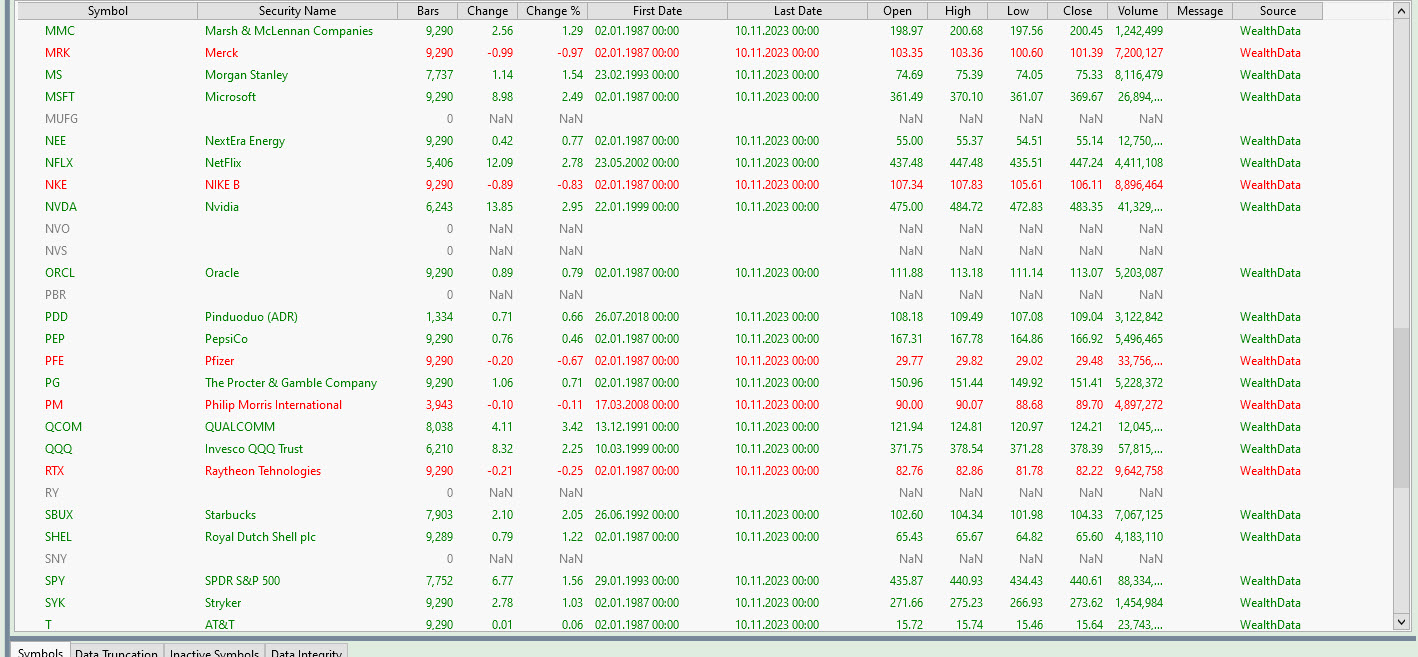Select the MSFT row symbol
This screenshot has height=657, width=1418.
[x=60, y=97]
